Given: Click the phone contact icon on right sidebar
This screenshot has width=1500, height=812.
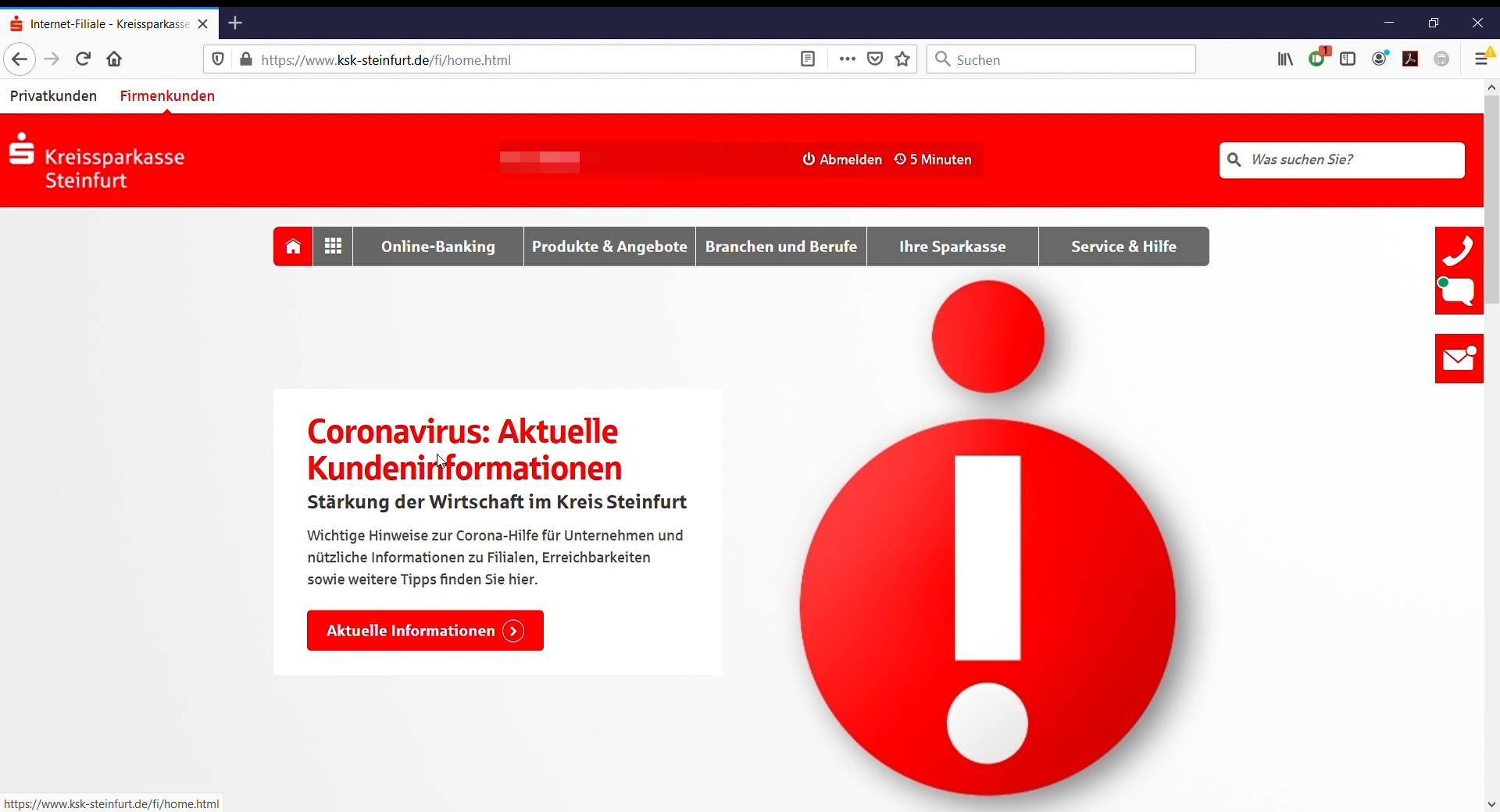Looking at the screenshot, I should pyautogui.click(x=1459, y=251).
